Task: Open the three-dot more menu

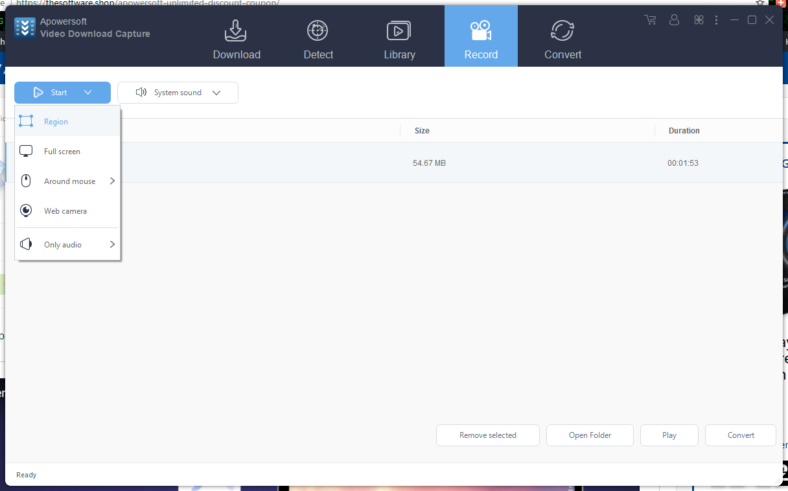Action: pos(716,20)
